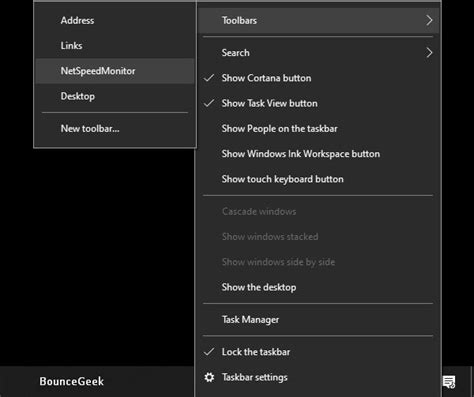Expand the Toolbars submenu chevron arrow
Viewport: 474px width, 397px height.
tap(429, 21)
